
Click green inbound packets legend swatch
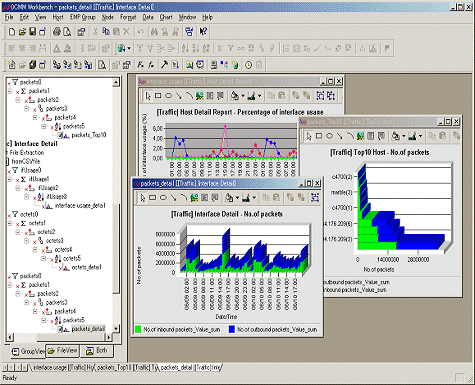[138, 329]
